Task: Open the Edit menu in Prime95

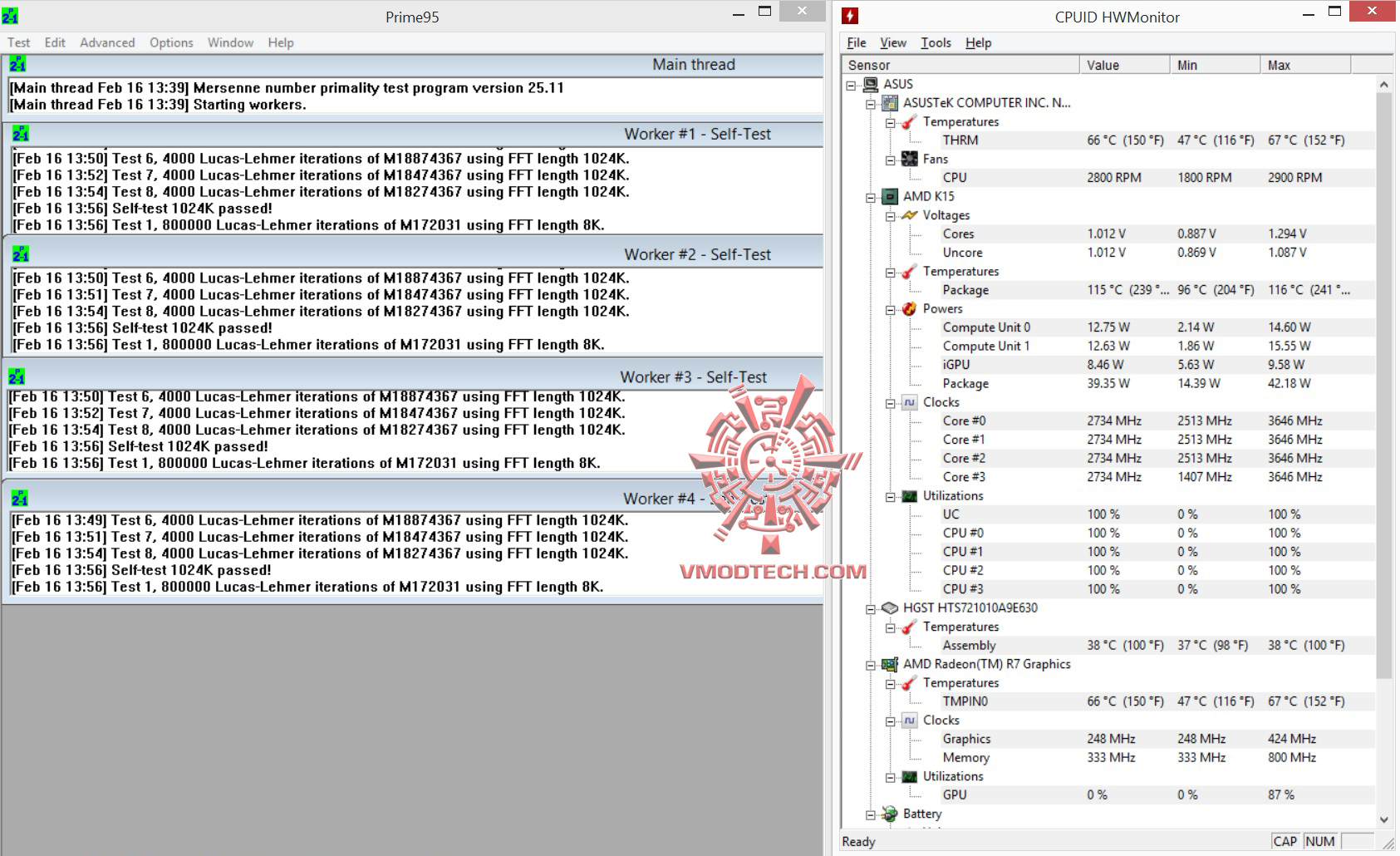Action: (x=55, y=42)
